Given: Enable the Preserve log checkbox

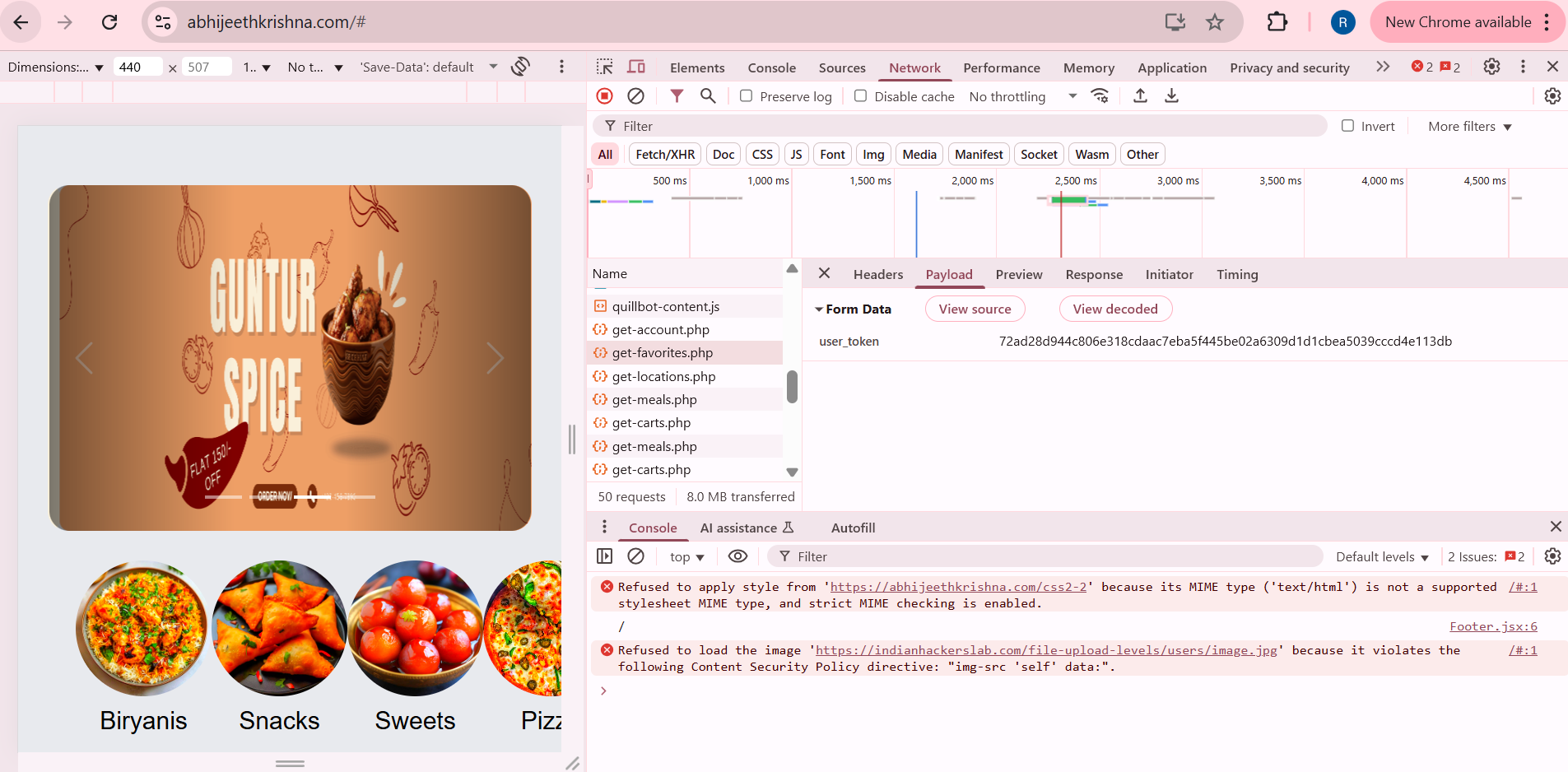Looking at the screenshot, I should [747, 96].
